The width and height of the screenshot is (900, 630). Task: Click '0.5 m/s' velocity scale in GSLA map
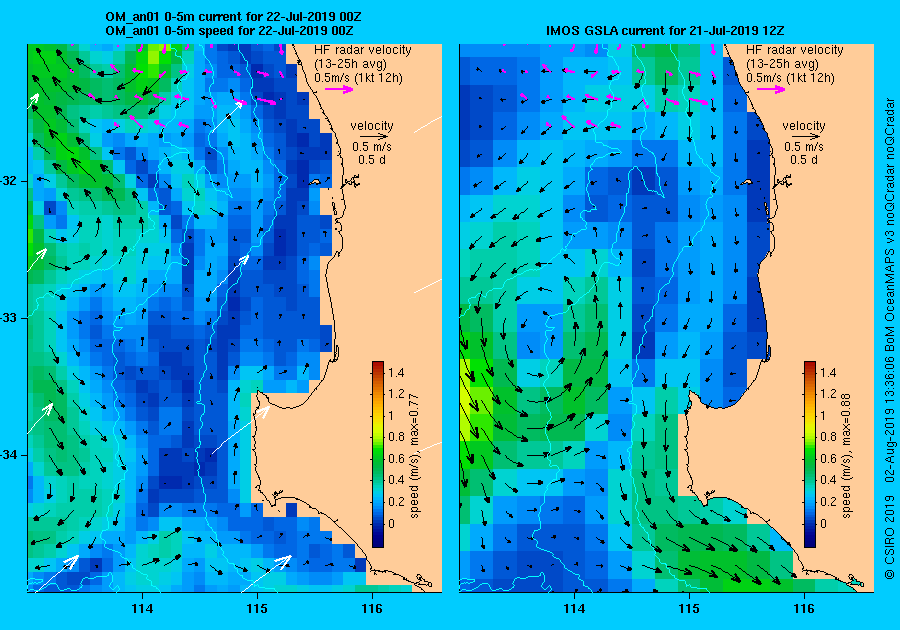[804, 147]
